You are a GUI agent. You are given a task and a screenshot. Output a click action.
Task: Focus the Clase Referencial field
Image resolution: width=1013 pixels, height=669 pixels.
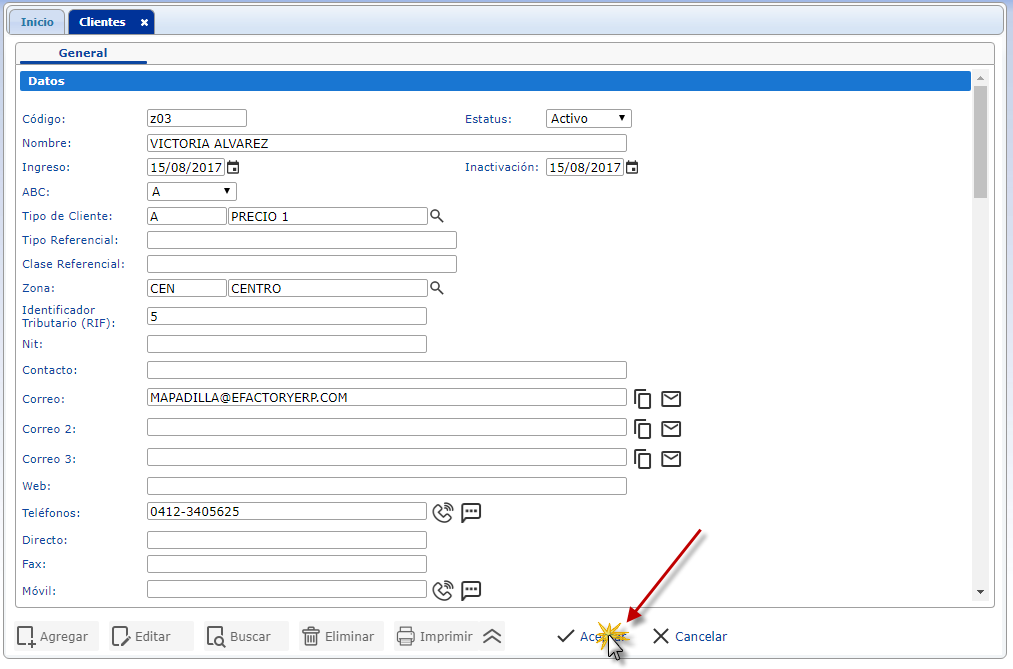coord(302,264)
